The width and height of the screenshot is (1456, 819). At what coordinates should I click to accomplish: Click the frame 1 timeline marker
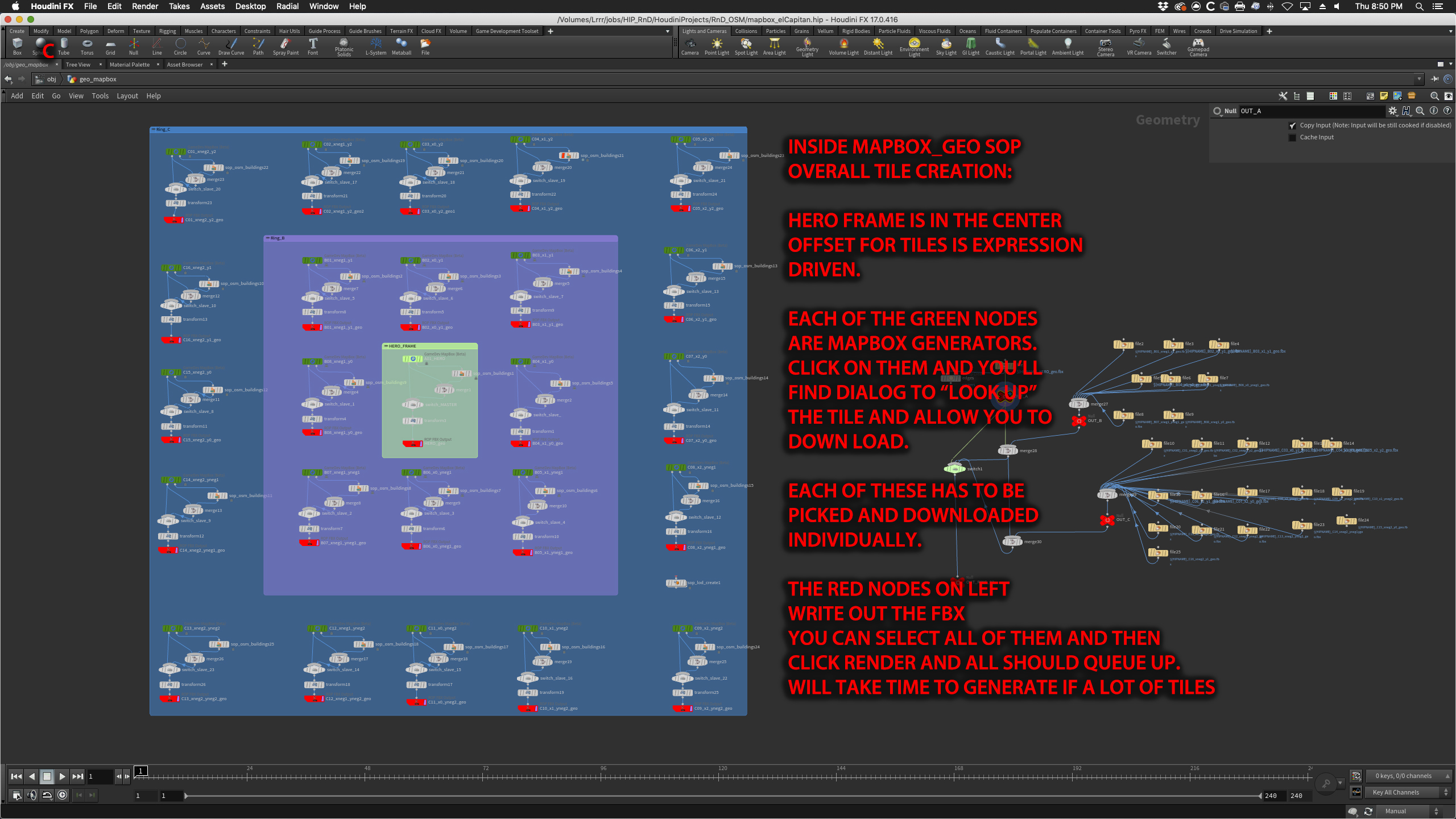coord(140,771)
